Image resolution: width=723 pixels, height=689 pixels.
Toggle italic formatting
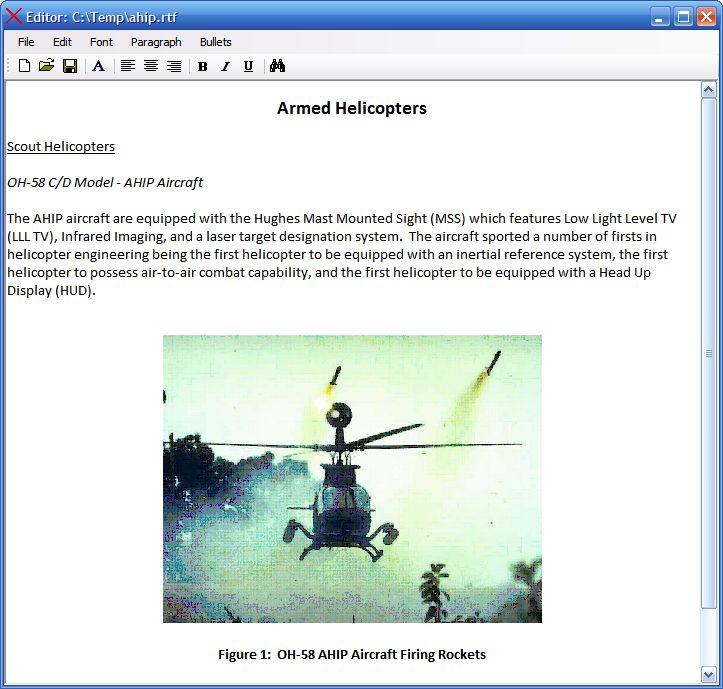225,66
